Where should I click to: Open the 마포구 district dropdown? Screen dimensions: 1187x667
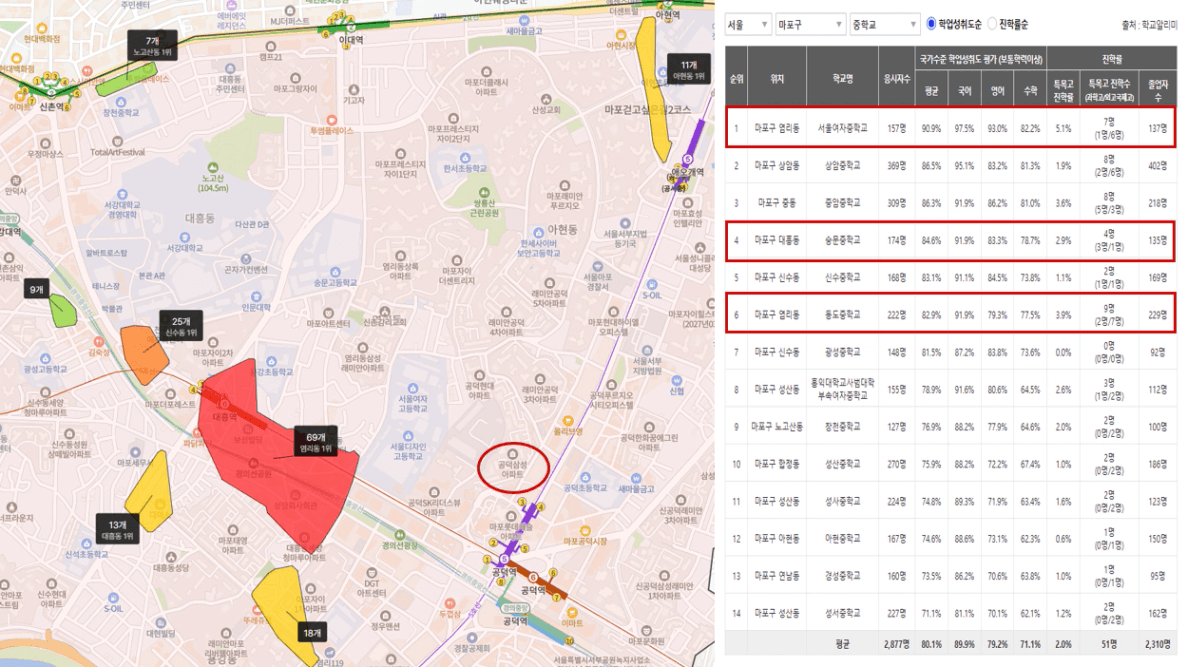pos(809,25)
